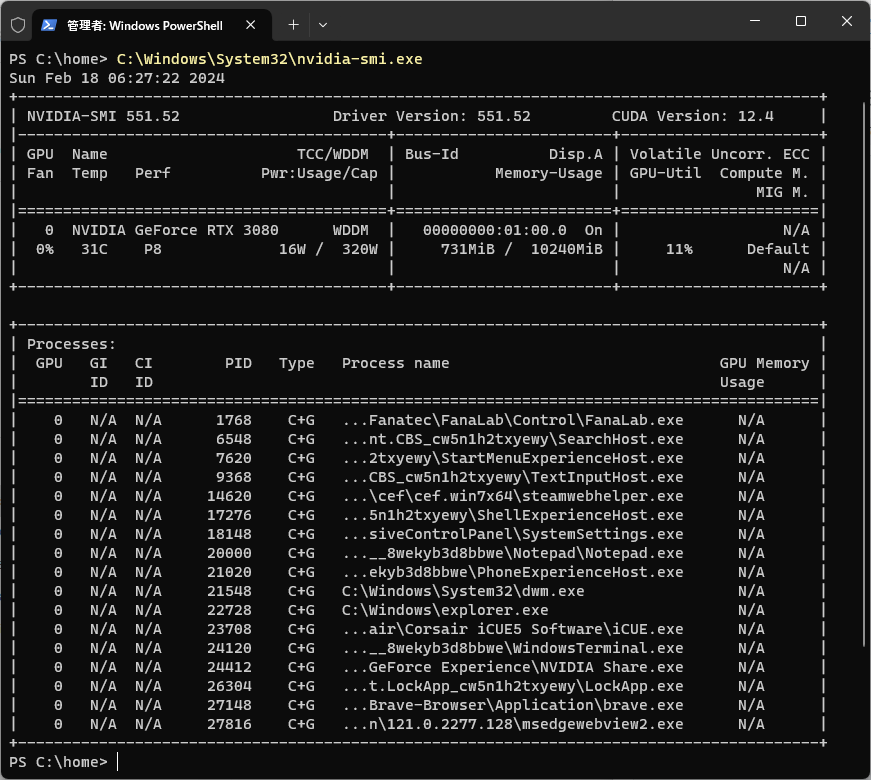Viewport: 871px width, 780px height.
Task: Click the LockApp.exe process row
Action: (x=417, y=686)
